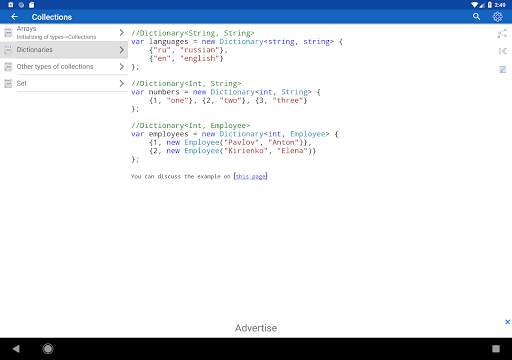This screenshot has height=360, width=512.
Task: Tap the 'var languages' code line
Action: (x=237, y=42)
